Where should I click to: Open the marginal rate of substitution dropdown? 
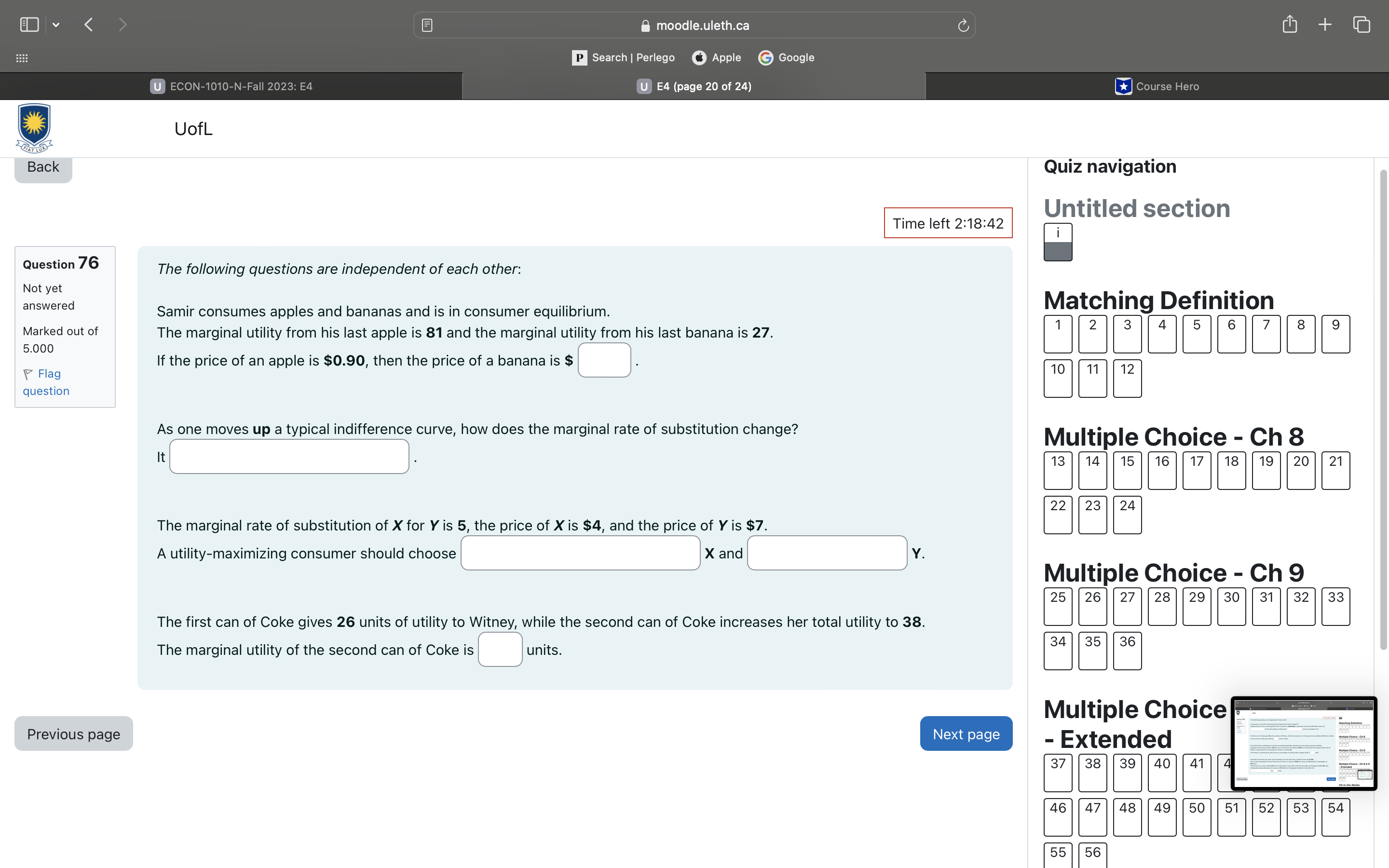coord(289,456)
